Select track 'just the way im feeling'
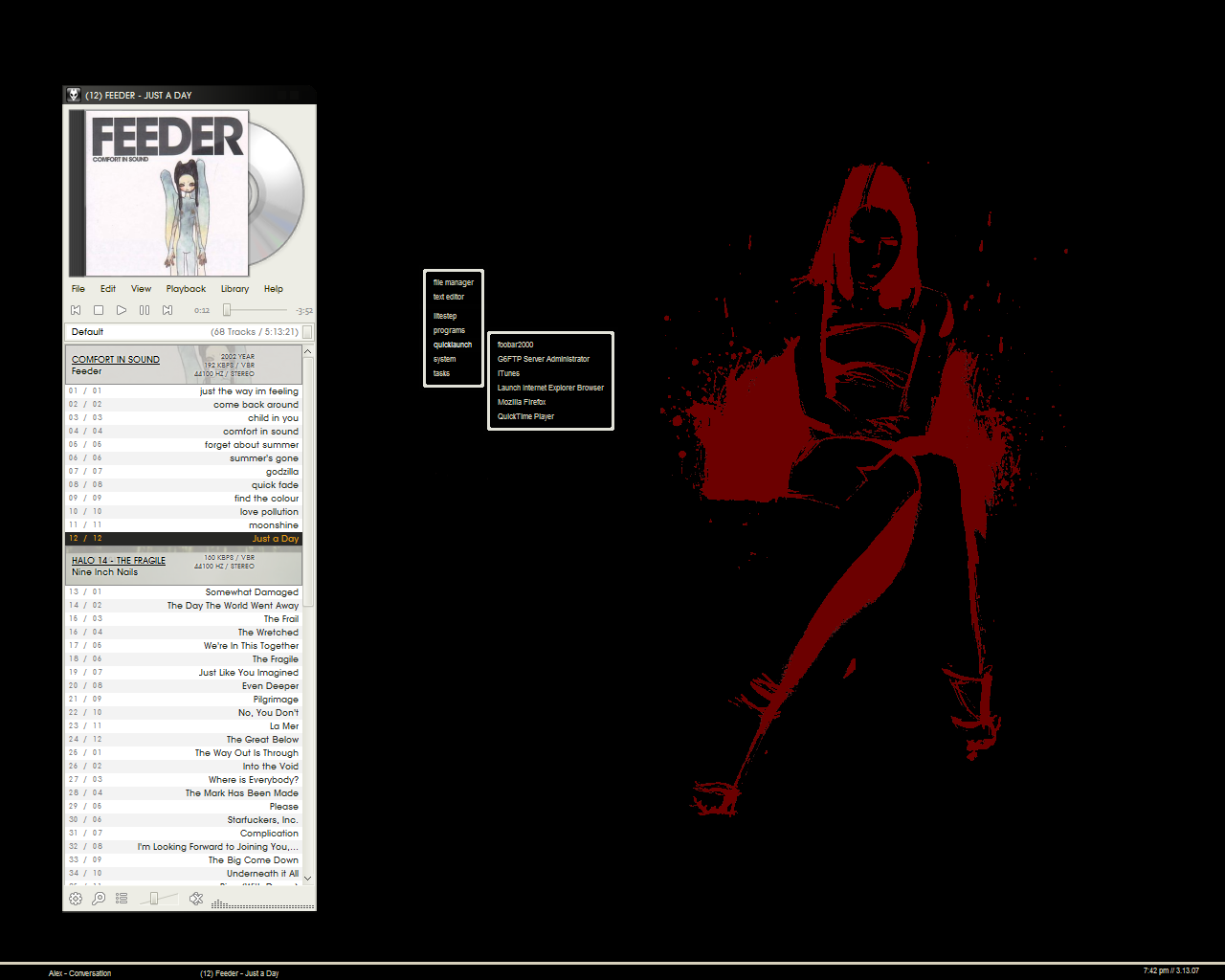 [184, 391]
